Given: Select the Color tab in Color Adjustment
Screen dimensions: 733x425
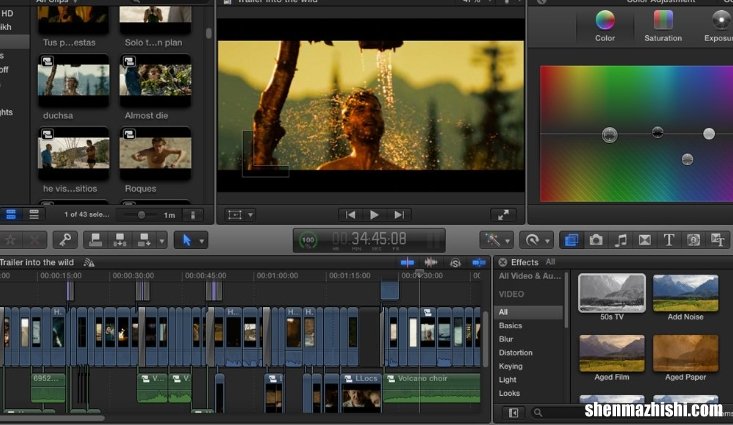Looking at the screenshot, I should coord(605,27).
